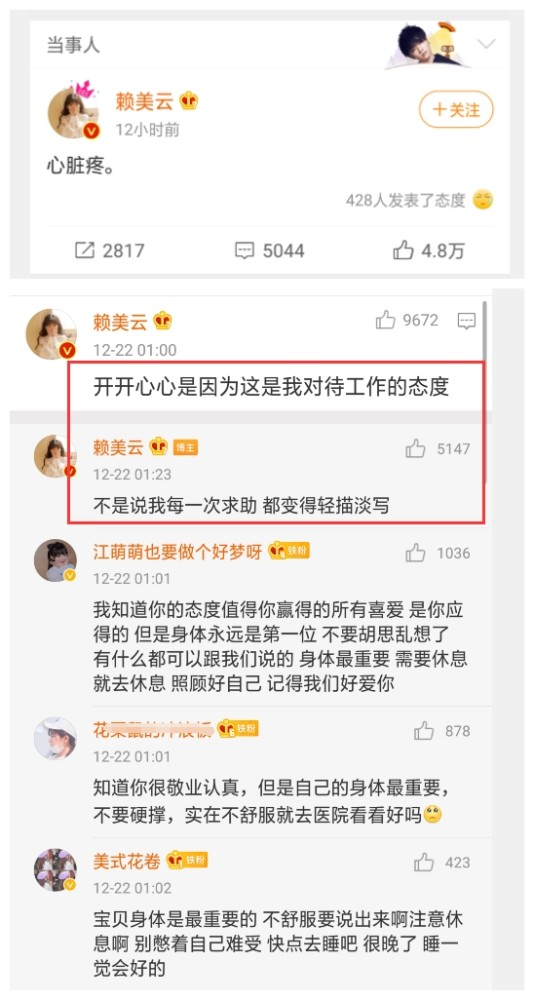Like the post with 4.8万 thumbs-up
The height and width of the screenshot is (1000, 534).
point(403,250)
